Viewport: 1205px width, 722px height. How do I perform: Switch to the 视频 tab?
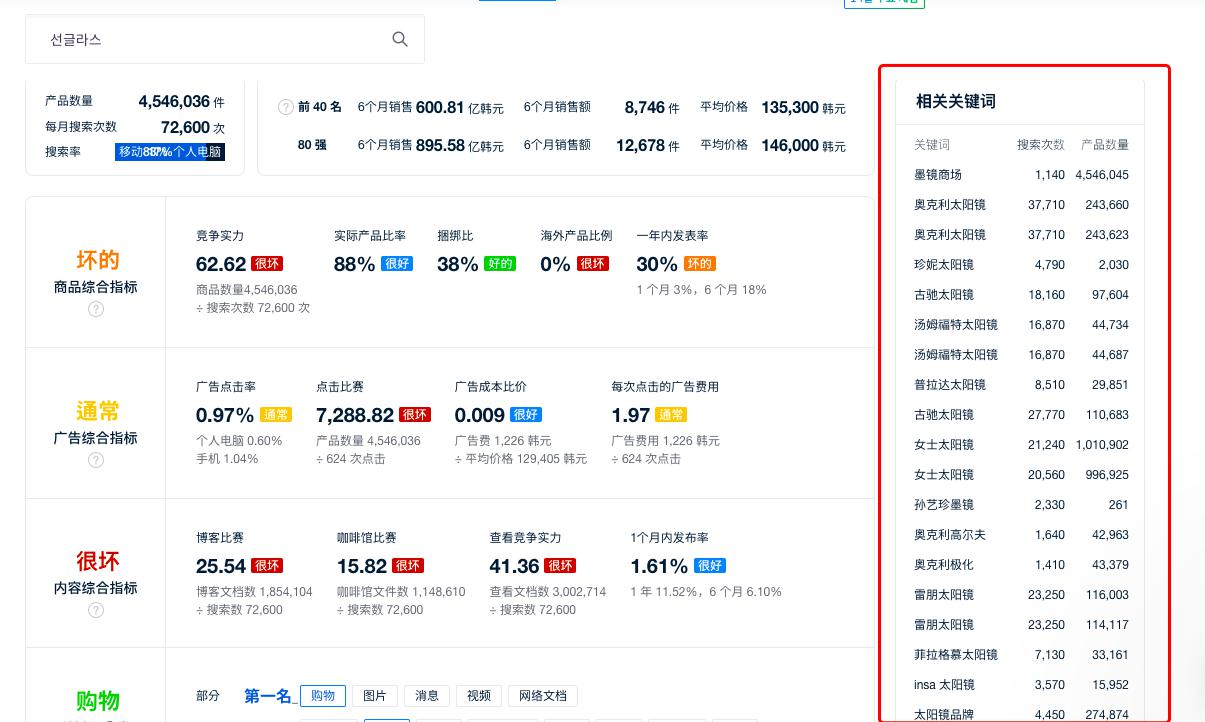coord(479,696)
